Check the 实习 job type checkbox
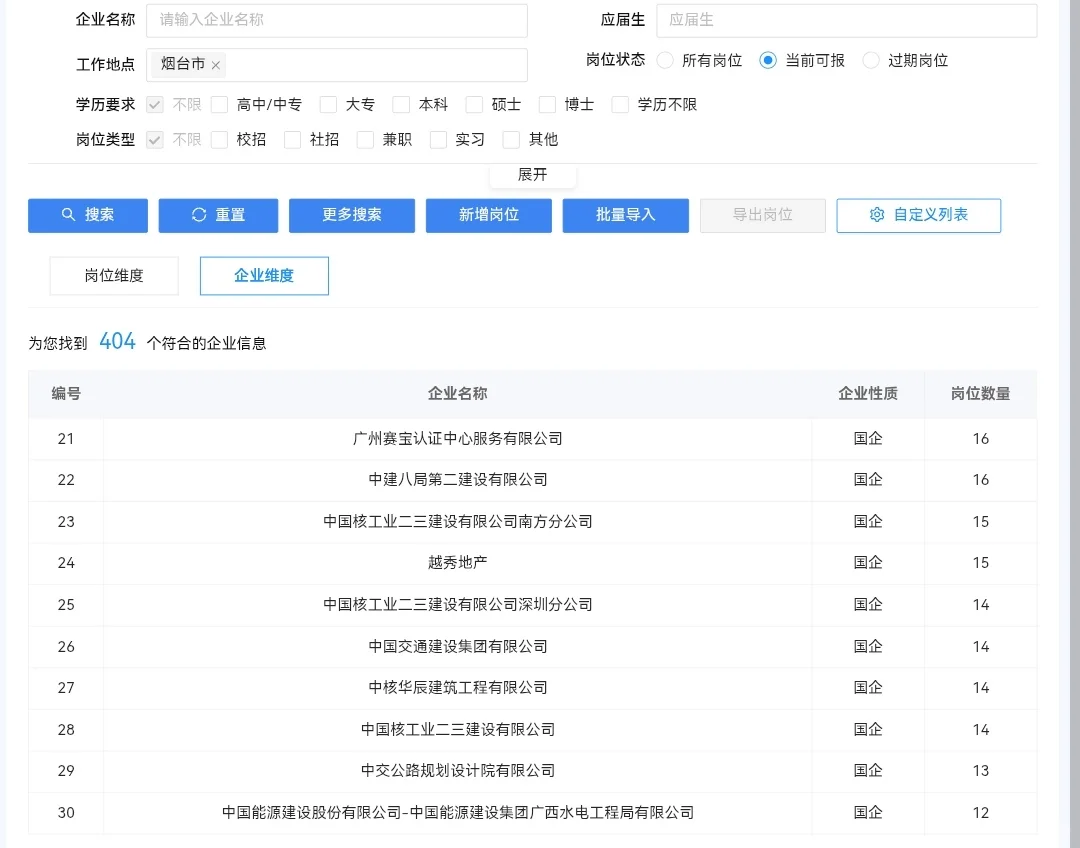The image size is (1080, 848). (x=439, y=140)
